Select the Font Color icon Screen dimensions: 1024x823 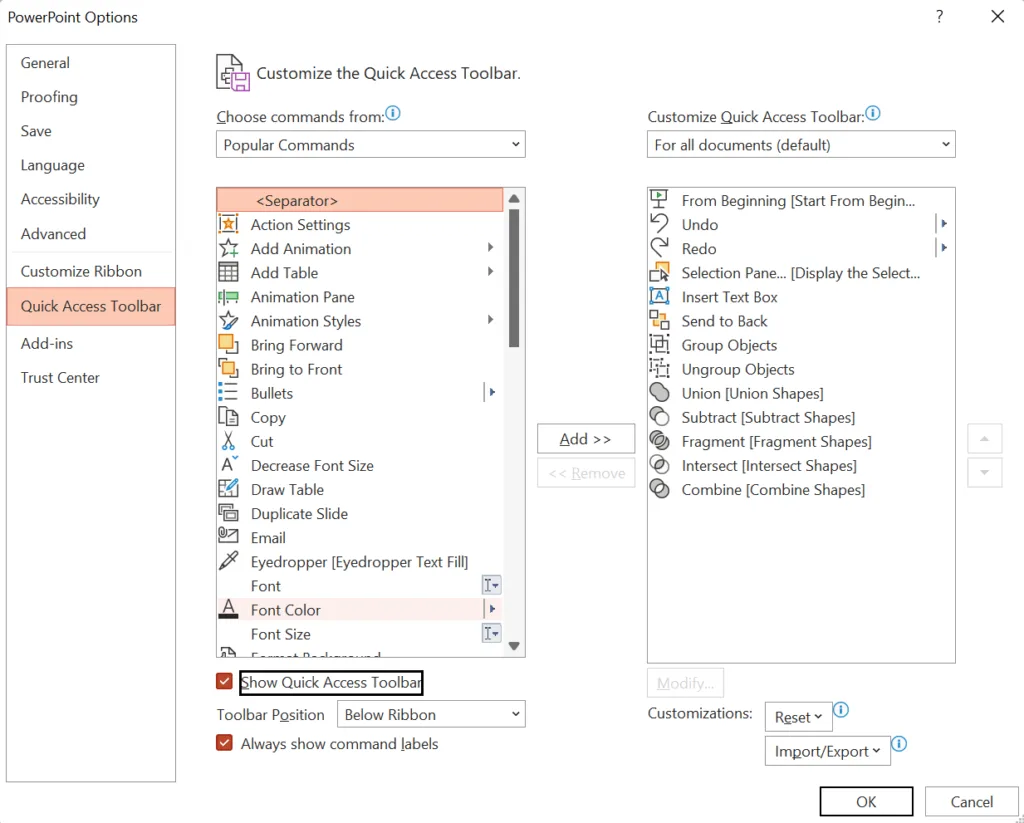[228, 609]
